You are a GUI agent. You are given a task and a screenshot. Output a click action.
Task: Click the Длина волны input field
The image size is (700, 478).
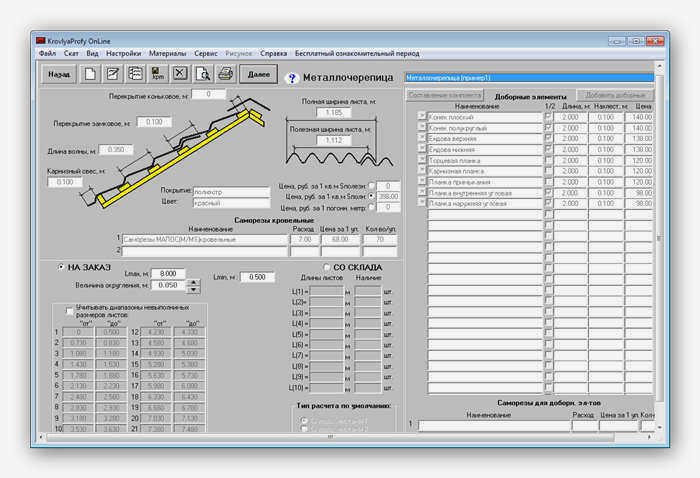pyautogui.click(x=116, y=150)
